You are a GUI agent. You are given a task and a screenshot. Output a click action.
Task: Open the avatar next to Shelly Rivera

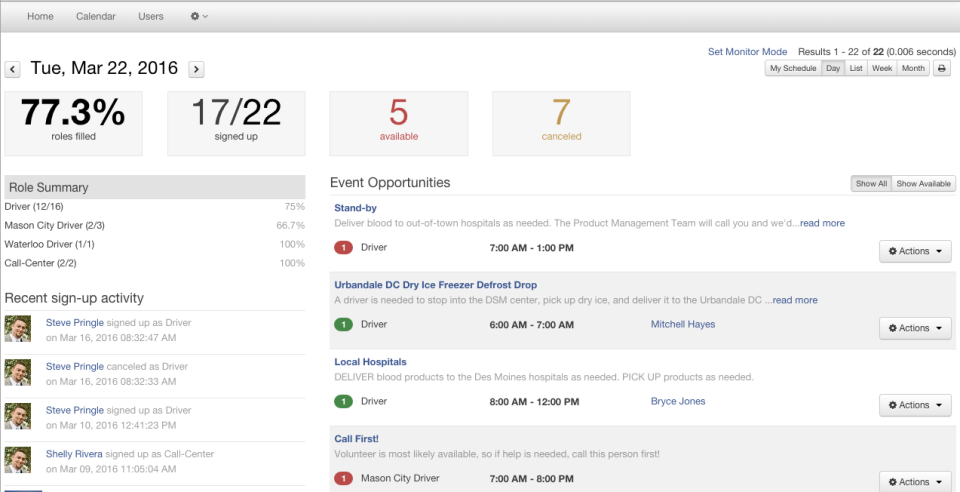(18, 461)
